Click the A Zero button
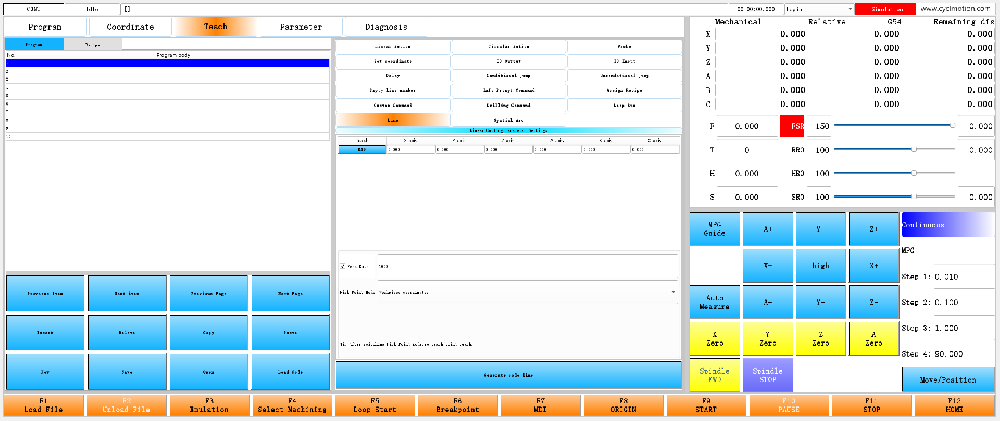1000x421 pixels. pyautogui.click(x=874, y=338)
